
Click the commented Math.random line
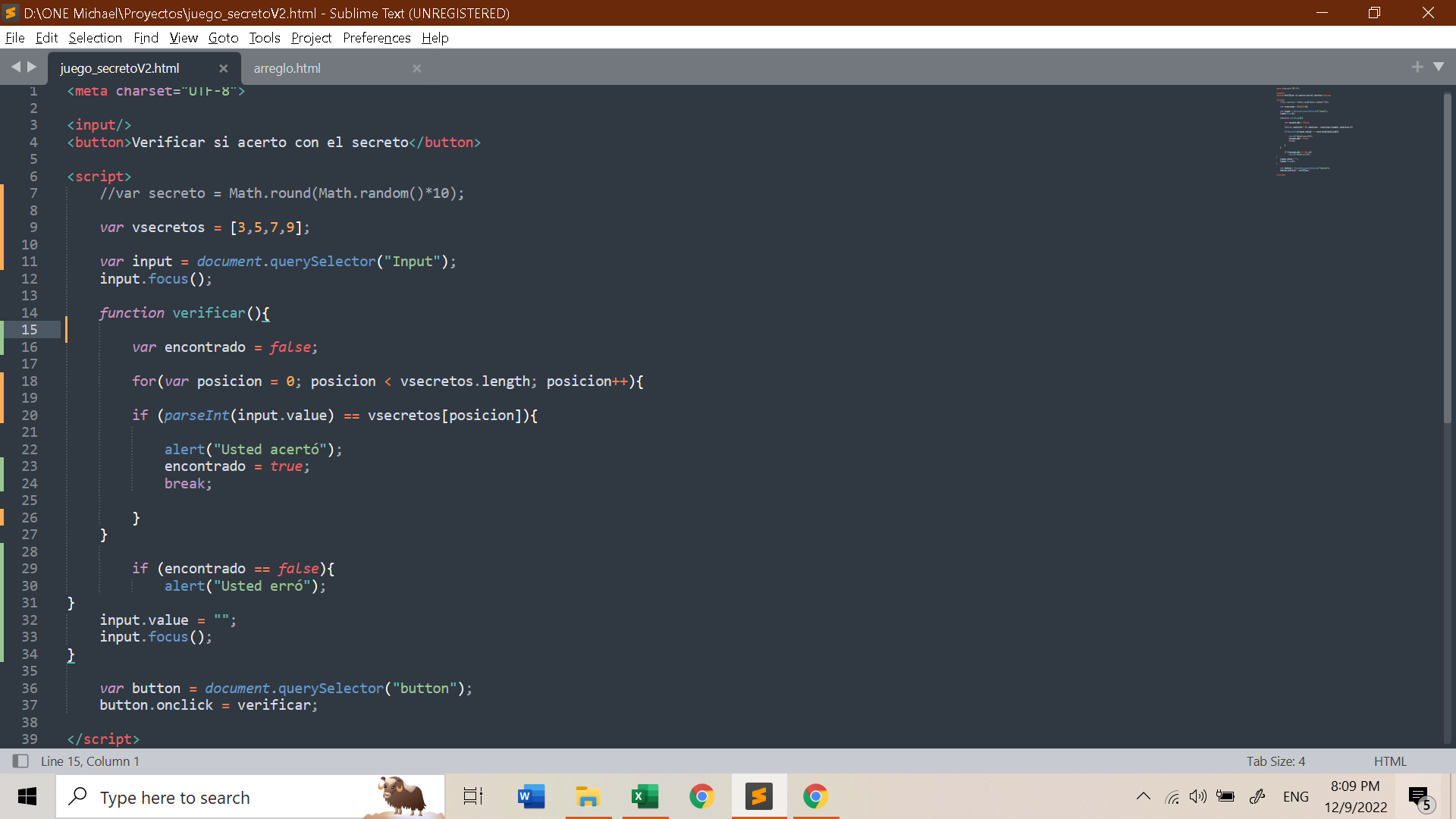click(281, 193)
